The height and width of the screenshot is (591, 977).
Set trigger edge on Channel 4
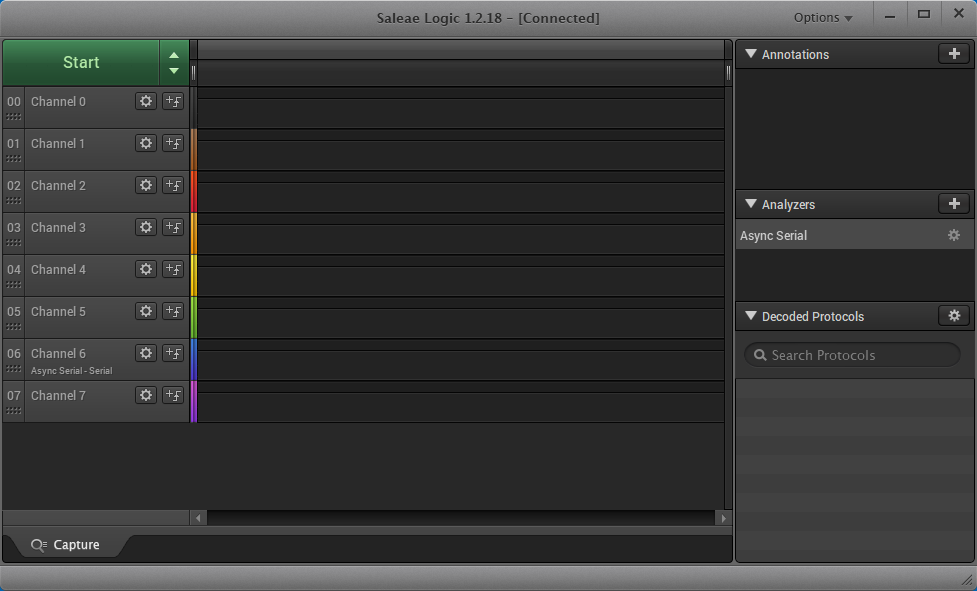click(173, 270)
